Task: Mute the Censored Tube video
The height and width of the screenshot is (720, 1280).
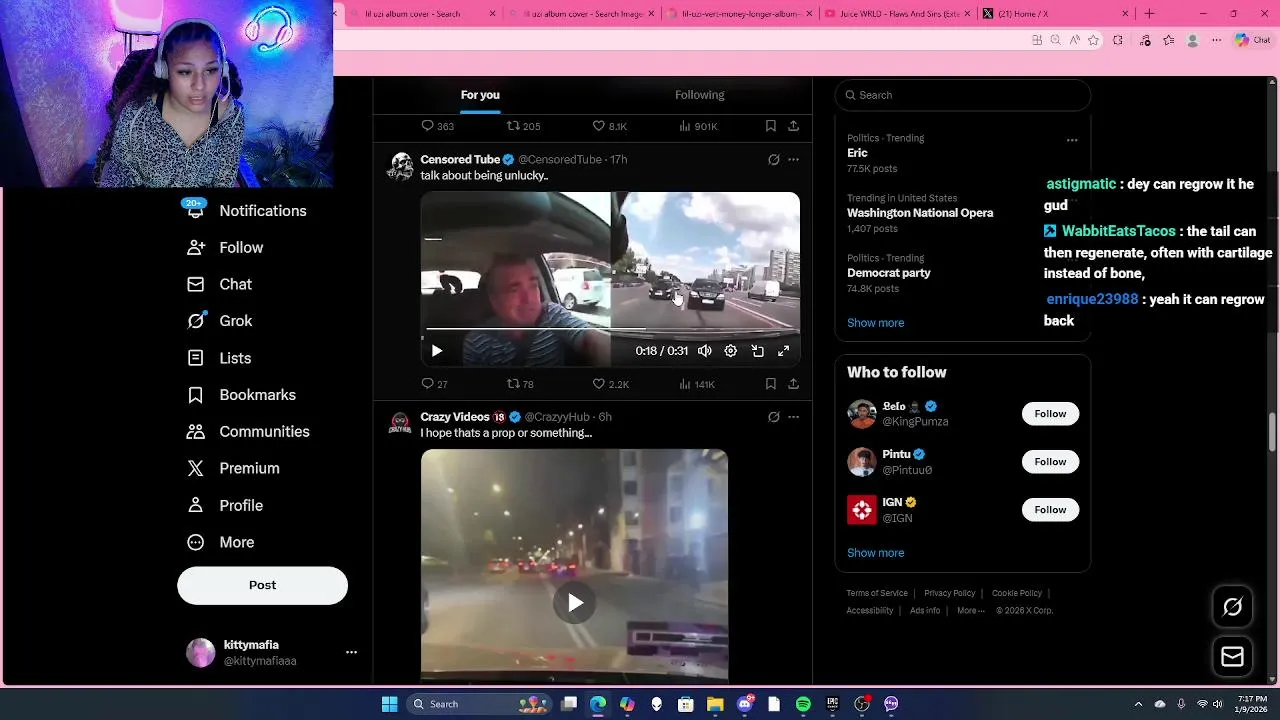Action: [705, 351]
